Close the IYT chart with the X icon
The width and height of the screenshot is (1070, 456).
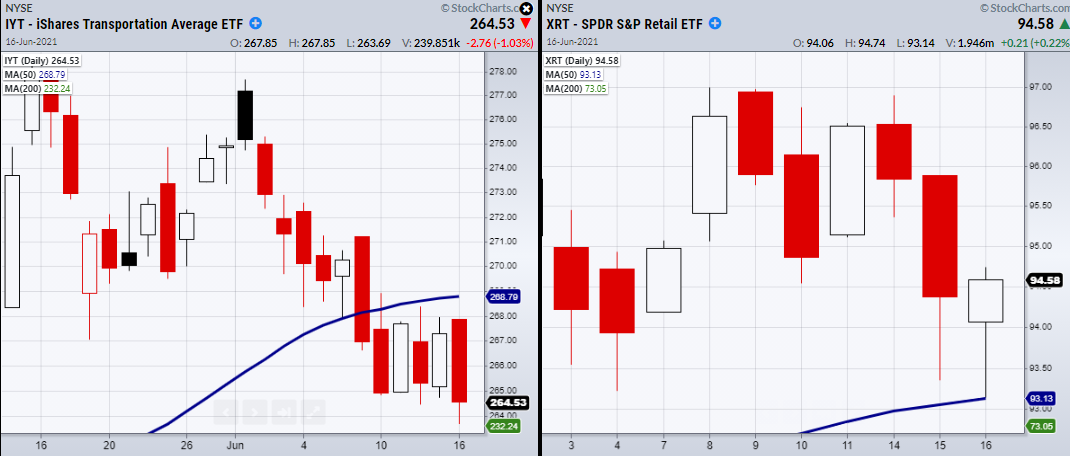pyautogui.click(x=525, y=9)
